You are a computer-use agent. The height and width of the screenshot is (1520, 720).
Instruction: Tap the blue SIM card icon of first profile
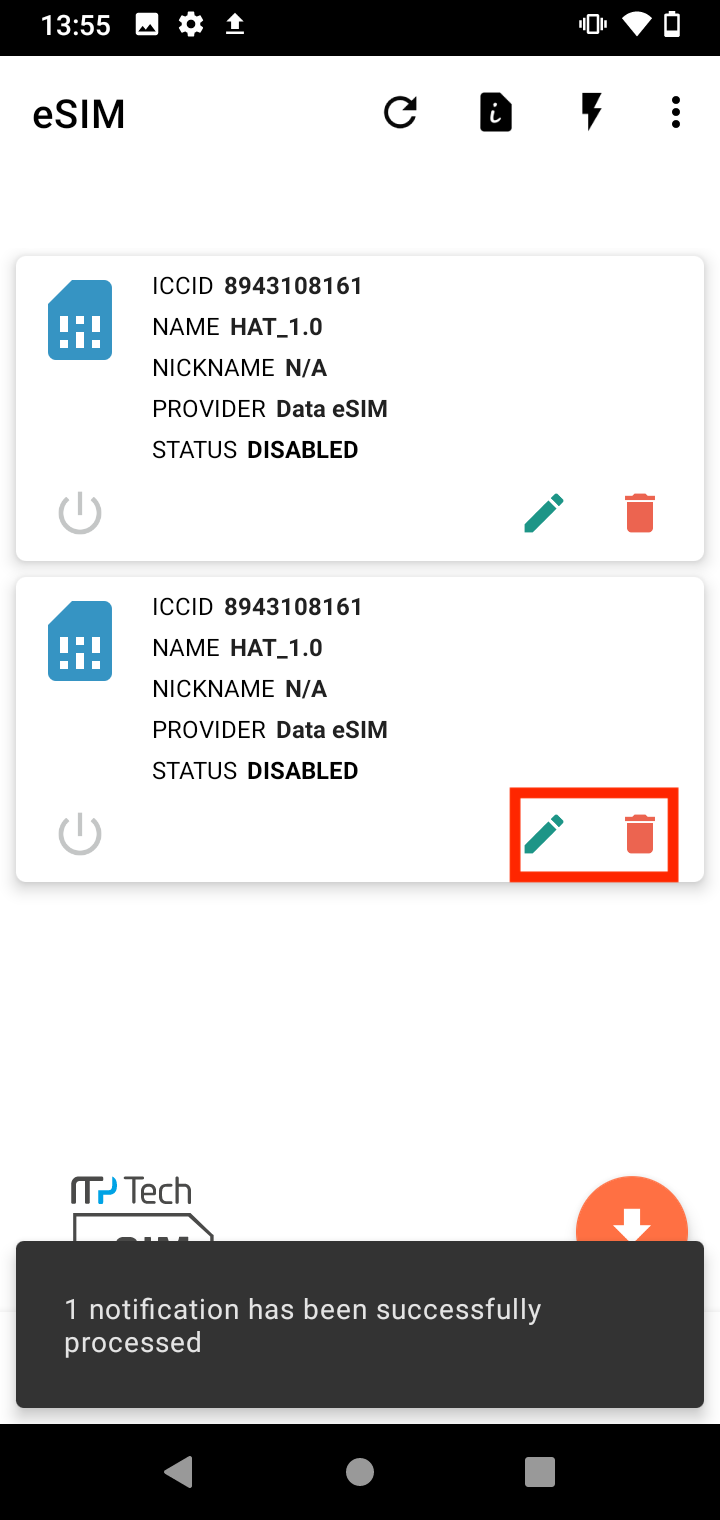point(80,320)
